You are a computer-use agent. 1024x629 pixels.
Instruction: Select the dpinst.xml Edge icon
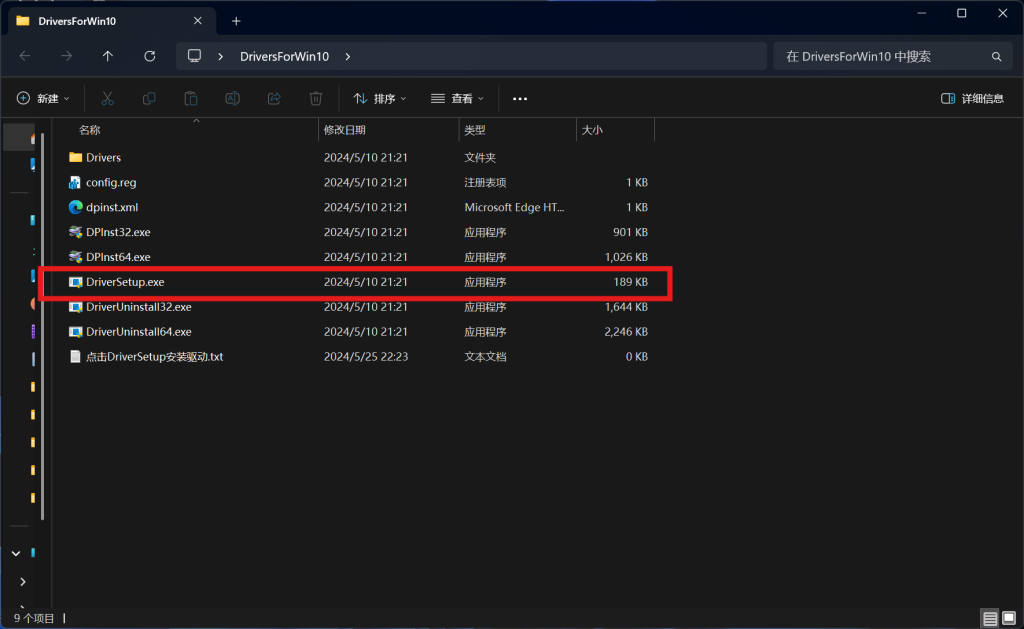76,207
